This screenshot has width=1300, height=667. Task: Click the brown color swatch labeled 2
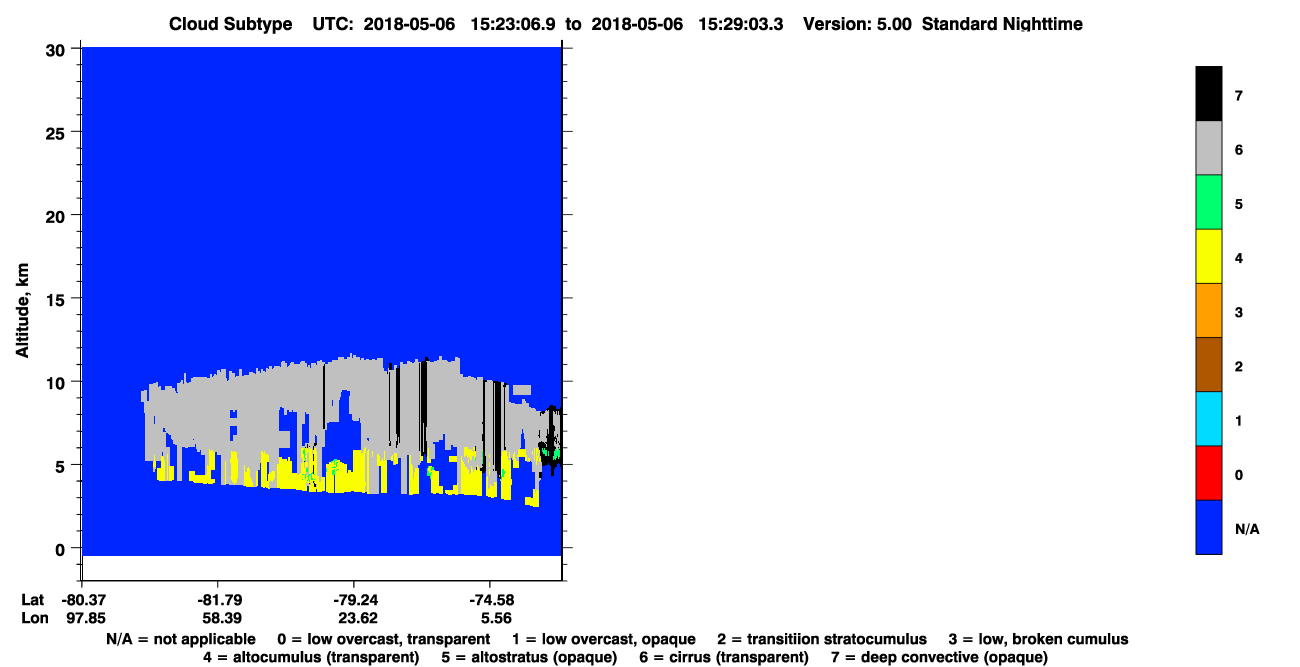click(1208, 364)
